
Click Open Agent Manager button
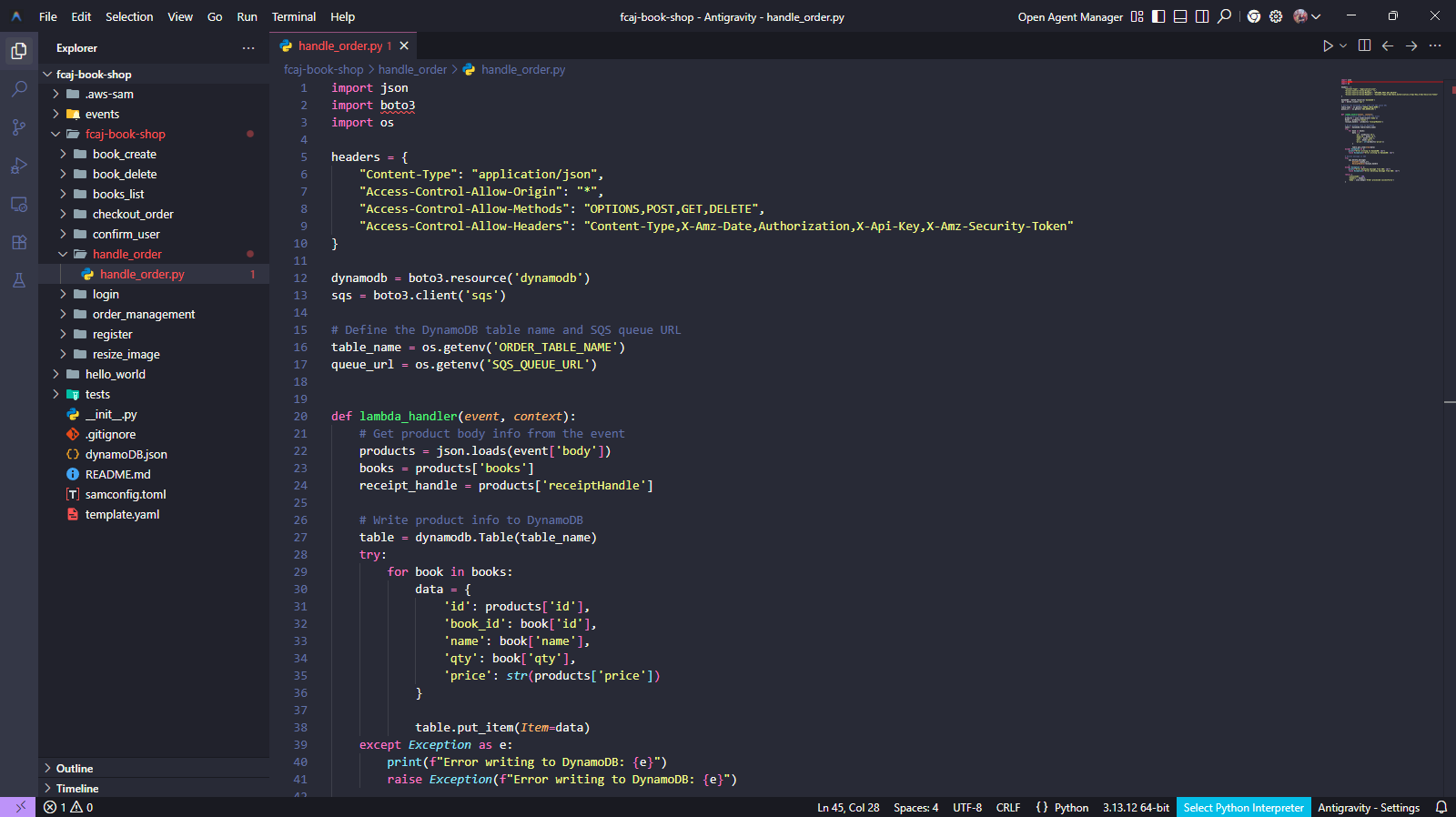1070,16
